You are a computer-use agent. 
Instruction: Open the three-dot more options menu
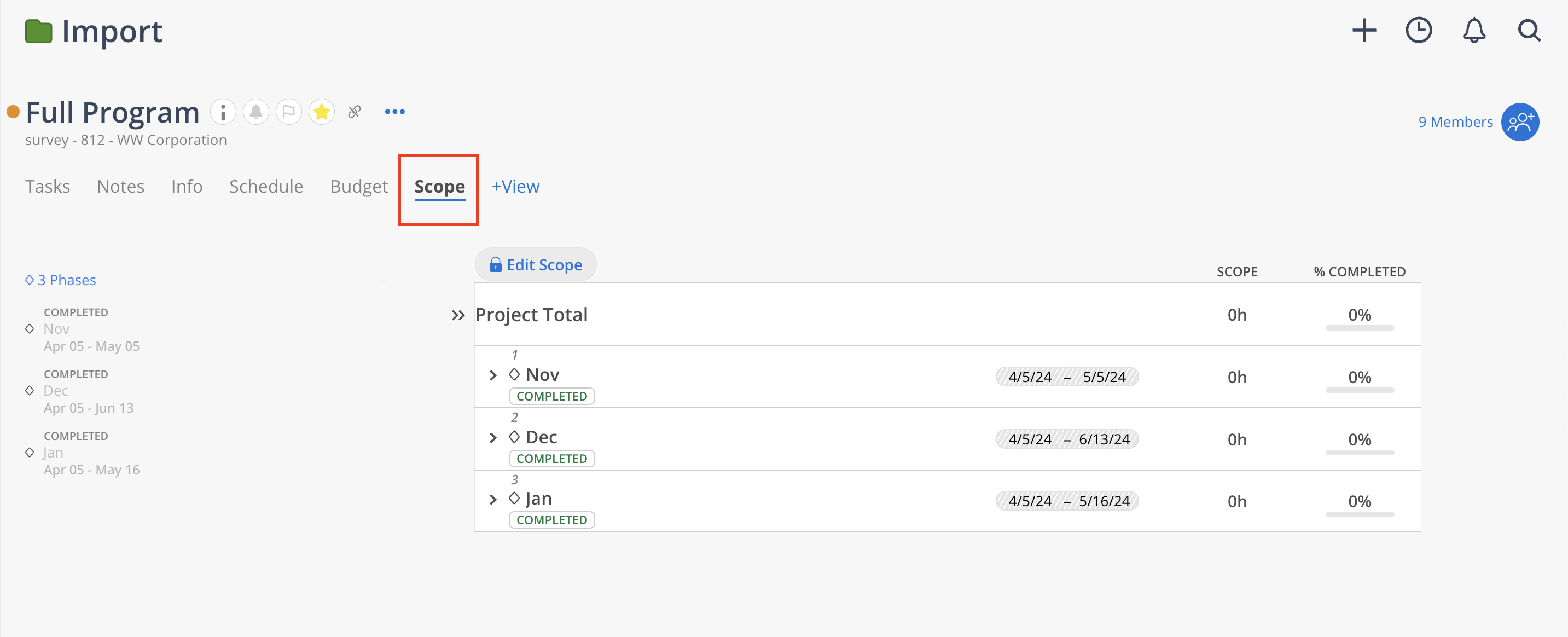coord(395,112)
